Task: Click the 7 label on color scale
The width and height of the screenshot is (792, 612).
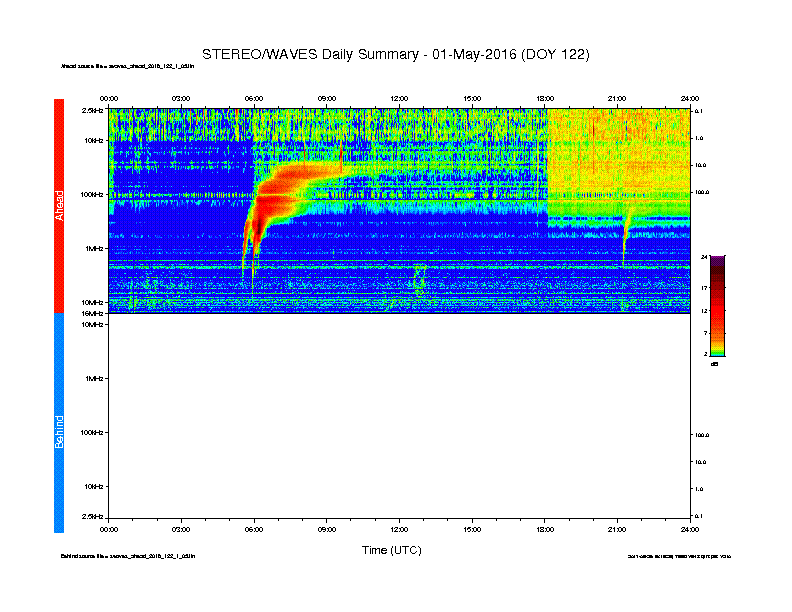Action: 706,333
